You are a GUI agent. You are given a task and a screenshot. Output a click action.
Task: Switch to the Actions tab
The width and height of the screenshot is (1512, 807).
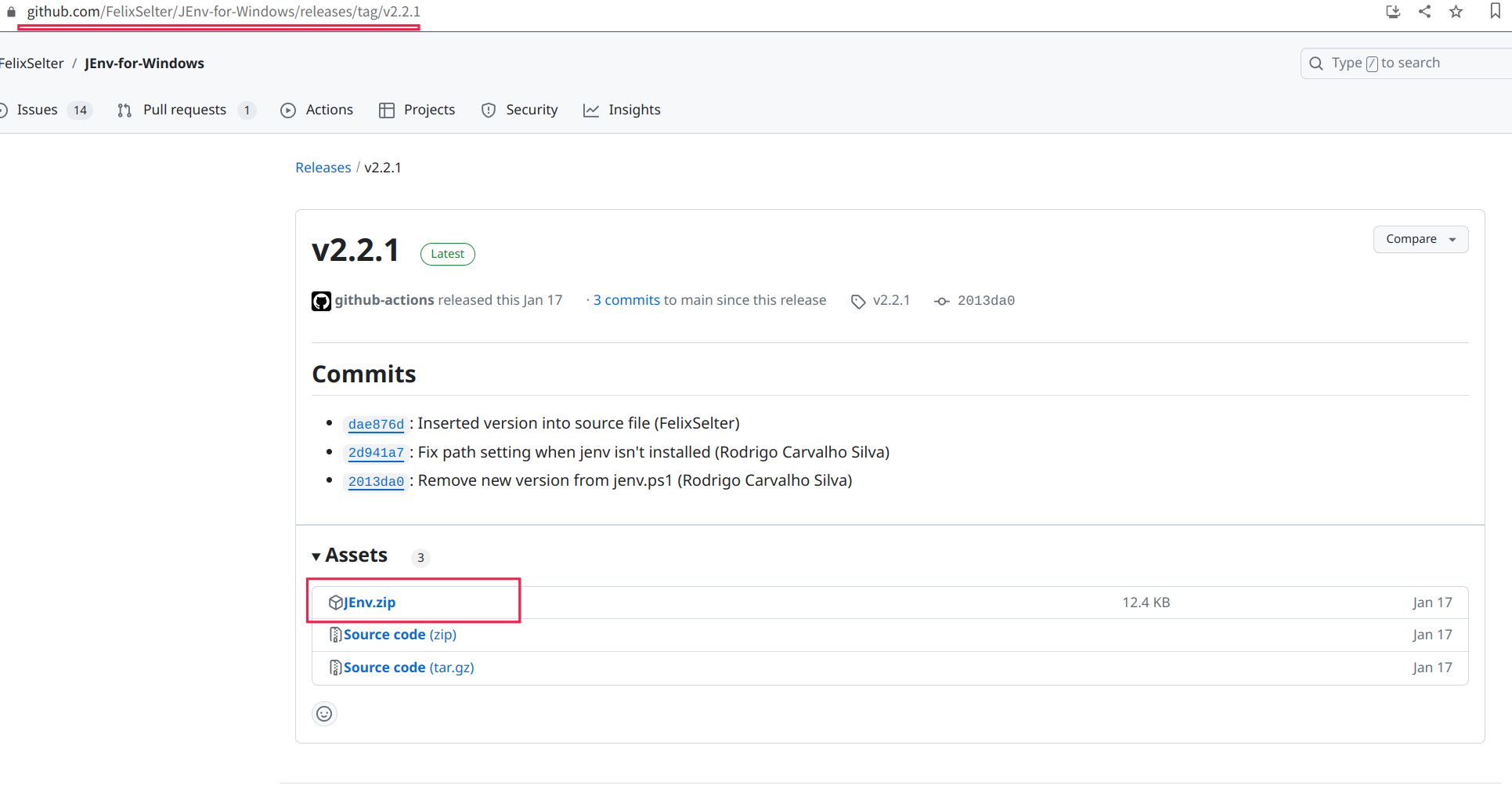pos(317,110)
